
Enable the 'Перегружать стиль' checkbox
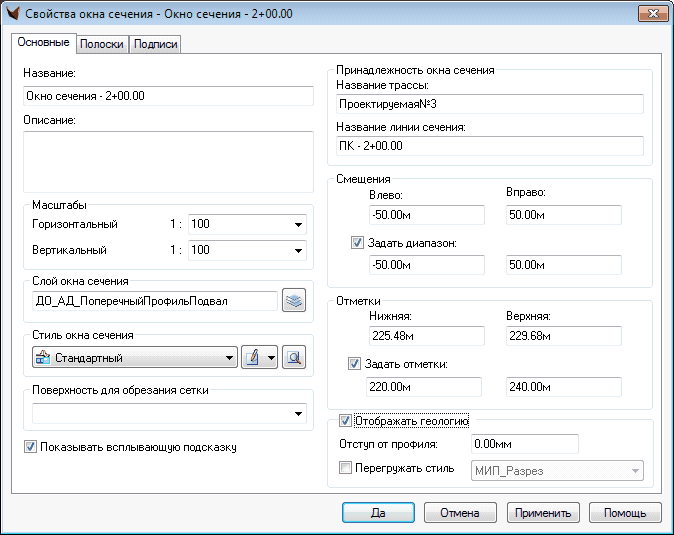coord(346,468)
